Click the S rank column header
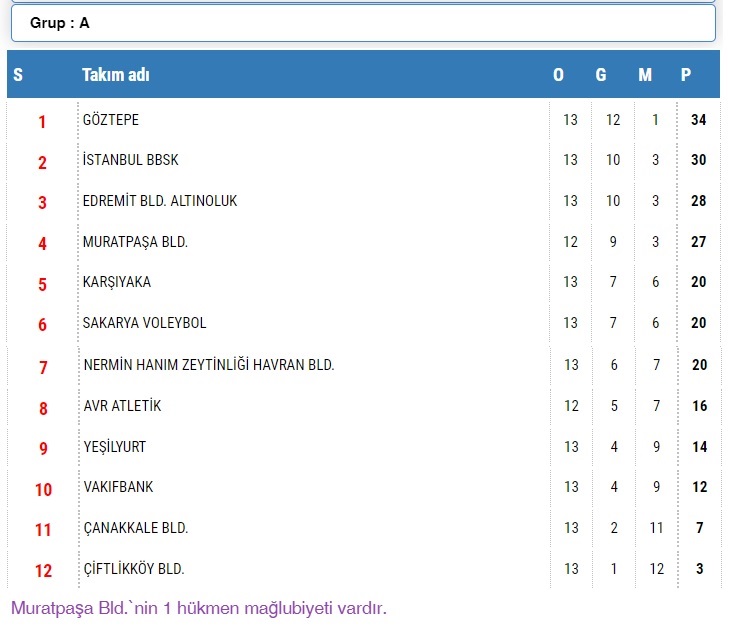Image resolution: width=730 pixels, height=627 pixels. coord(18,75)
